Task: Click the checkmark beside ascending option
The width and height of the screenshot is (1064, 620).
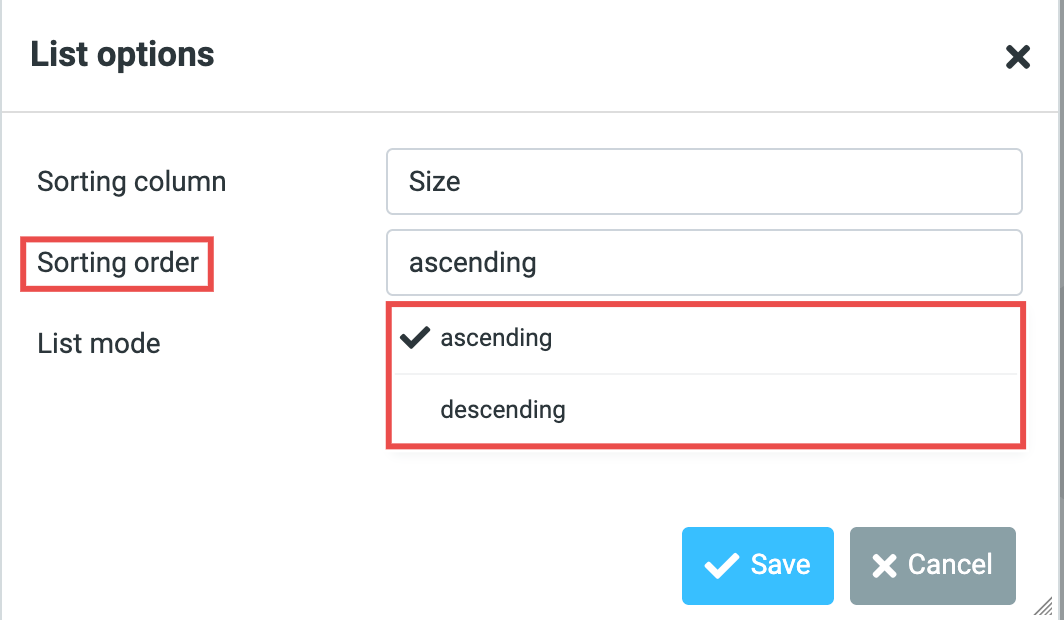Action: pyautogui.click(x=414, y=338)
